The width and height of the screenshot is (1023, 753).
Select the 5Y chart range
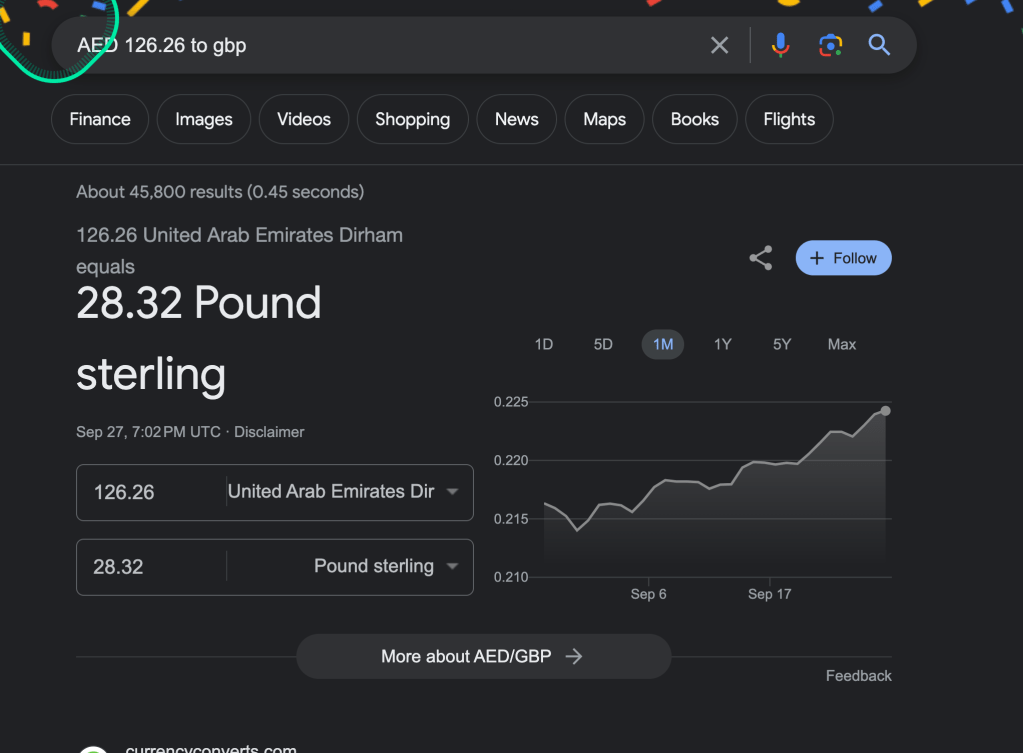tap(782, 344)
